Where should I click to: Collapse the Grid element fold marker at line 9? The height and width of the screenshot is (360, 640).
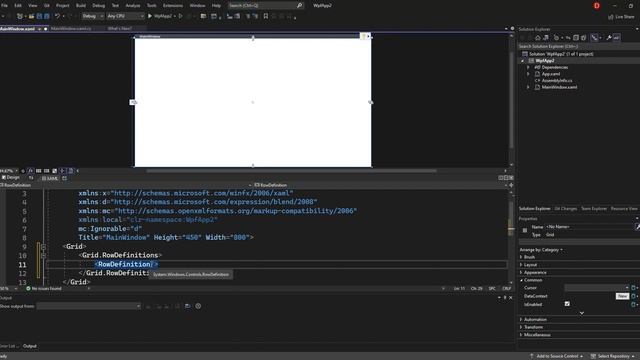43,247
